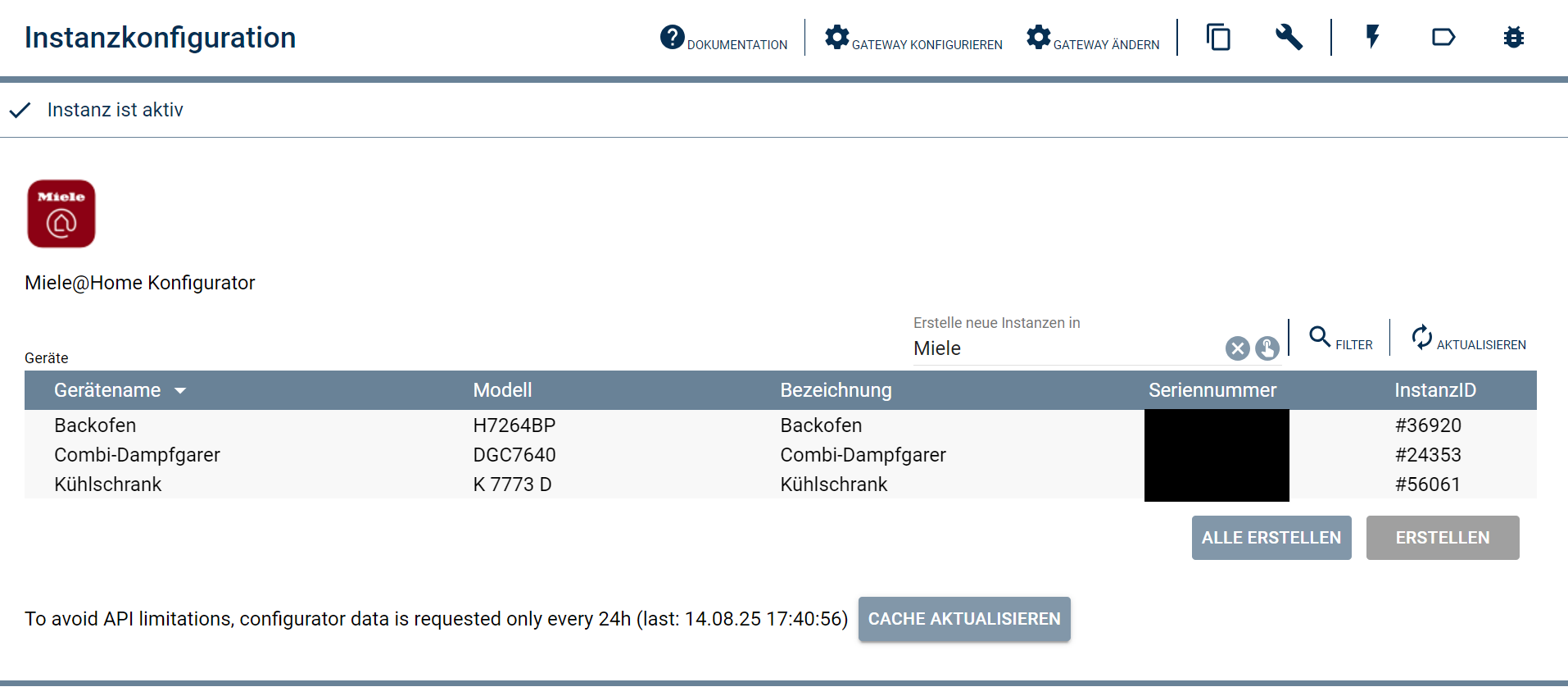Viewport: 1568px width, 696px height.
Task: Open the debug bug icon
Action: tap(1513, 38)
